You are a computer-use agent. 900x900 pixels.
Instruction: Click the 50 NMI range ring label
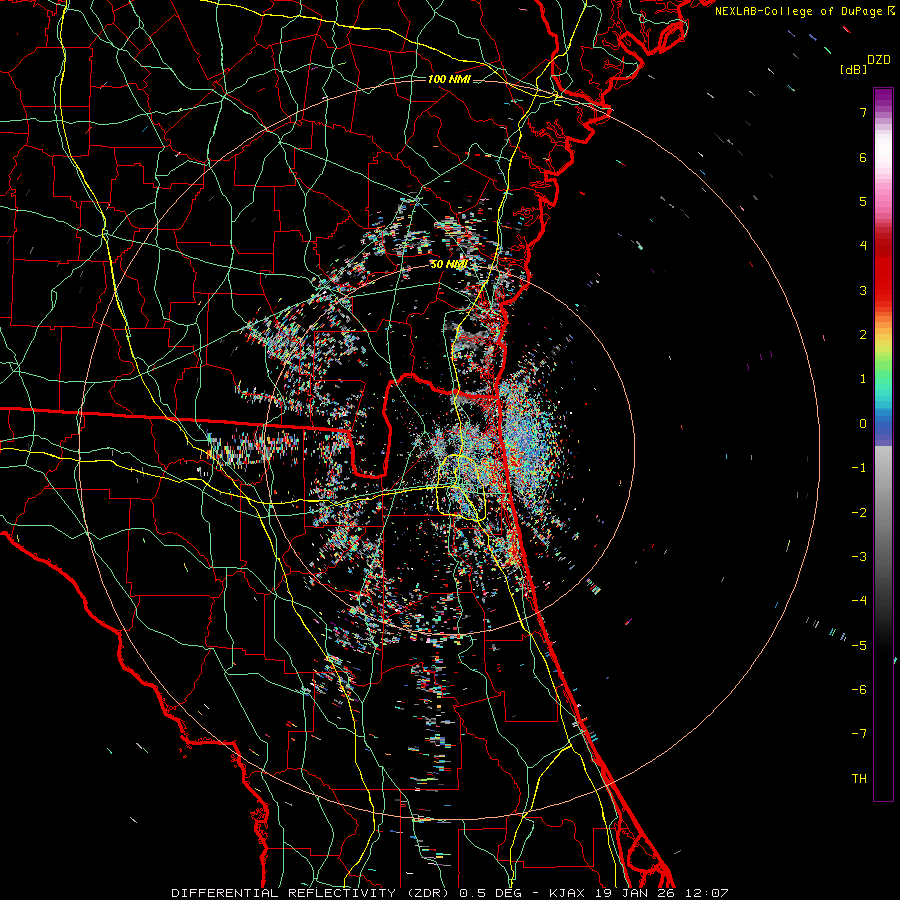pyautogui.click(x=448, y=264)
